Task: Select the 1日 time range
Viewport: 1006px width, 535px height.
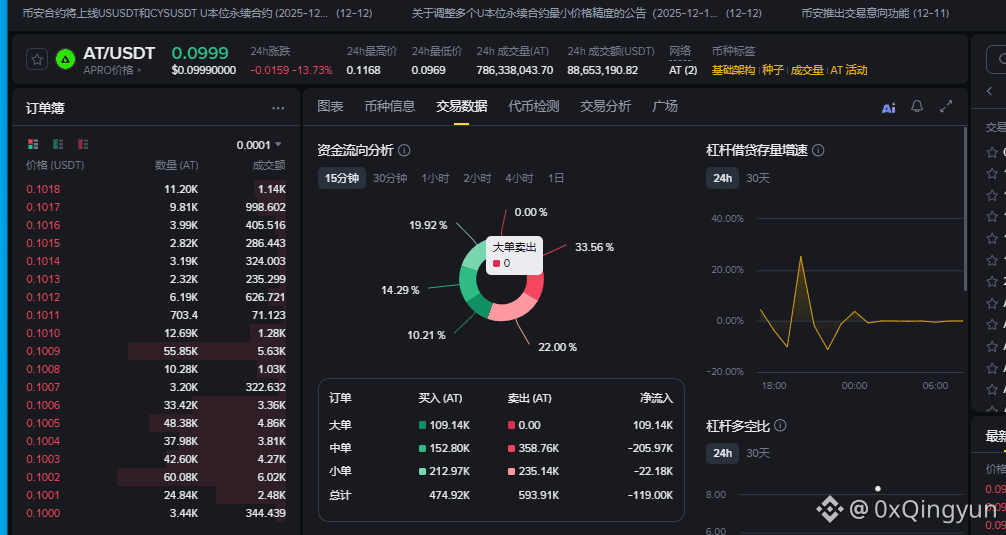Action: 556,178
